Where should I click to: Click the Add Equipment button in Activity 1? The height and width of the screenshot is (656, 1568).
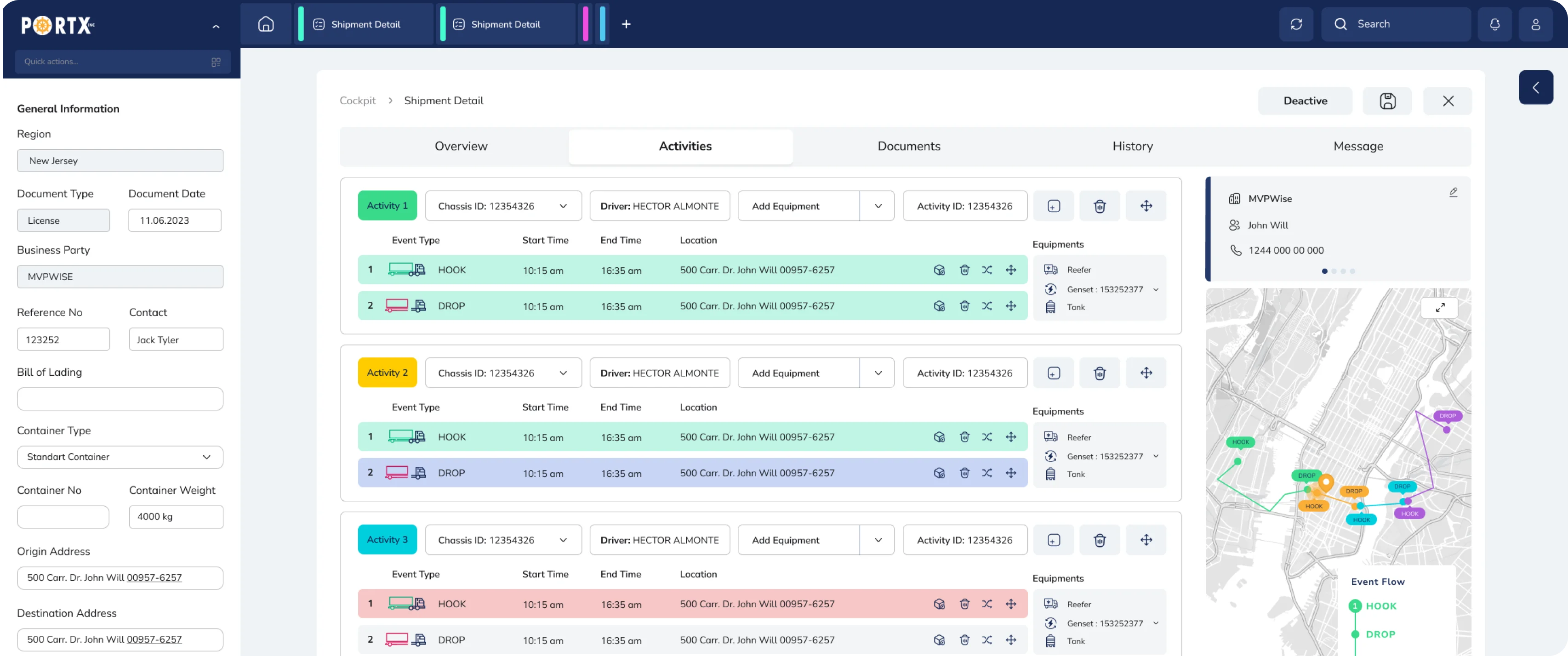(798, 206)
